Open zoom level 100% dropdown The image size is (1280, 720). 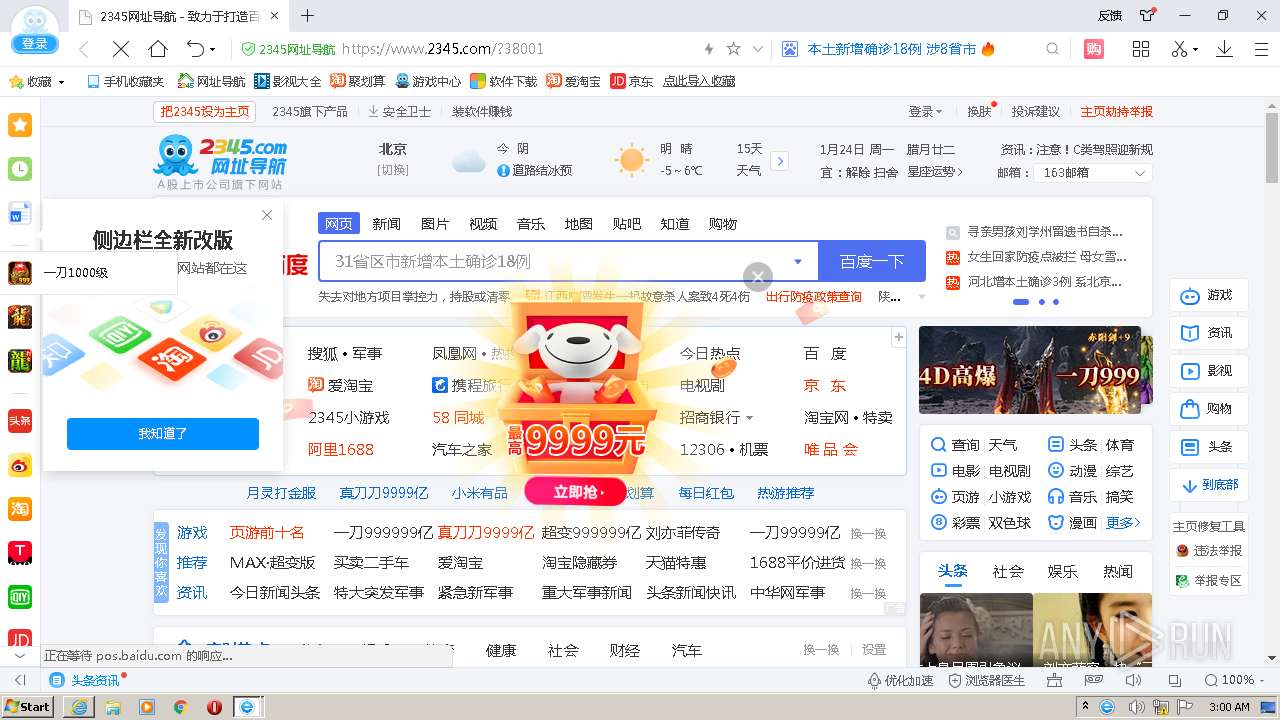click(x=1262, y=680)
